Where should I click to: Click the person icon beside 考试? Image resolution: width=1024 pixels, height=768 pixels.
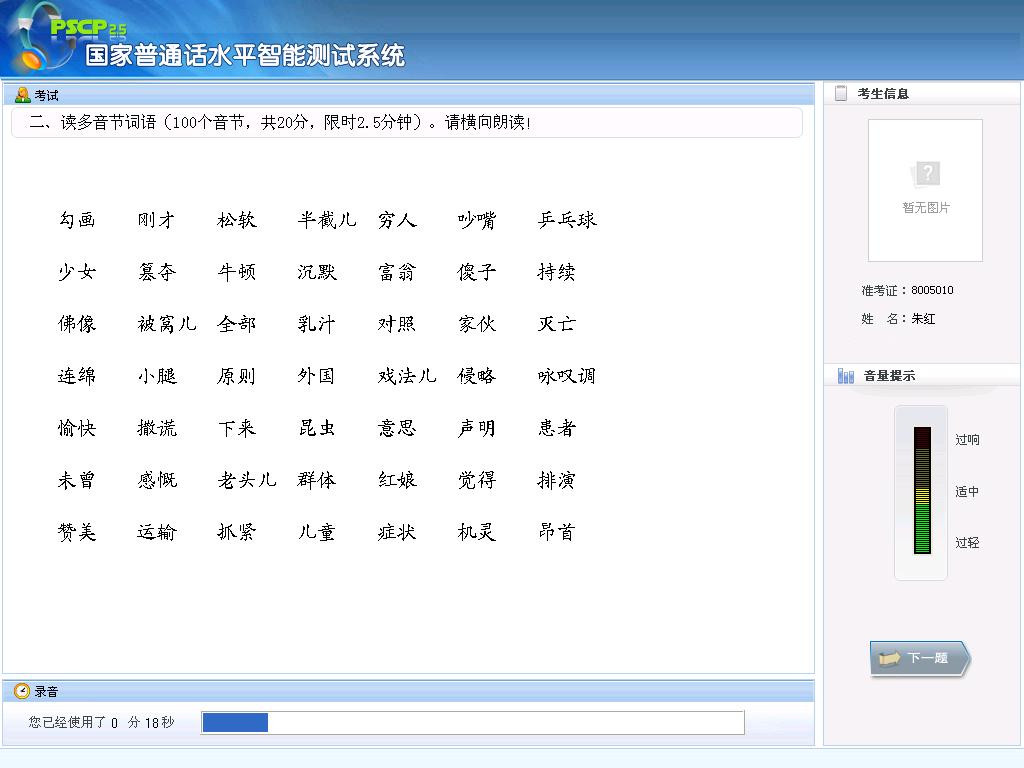[22, 95]
